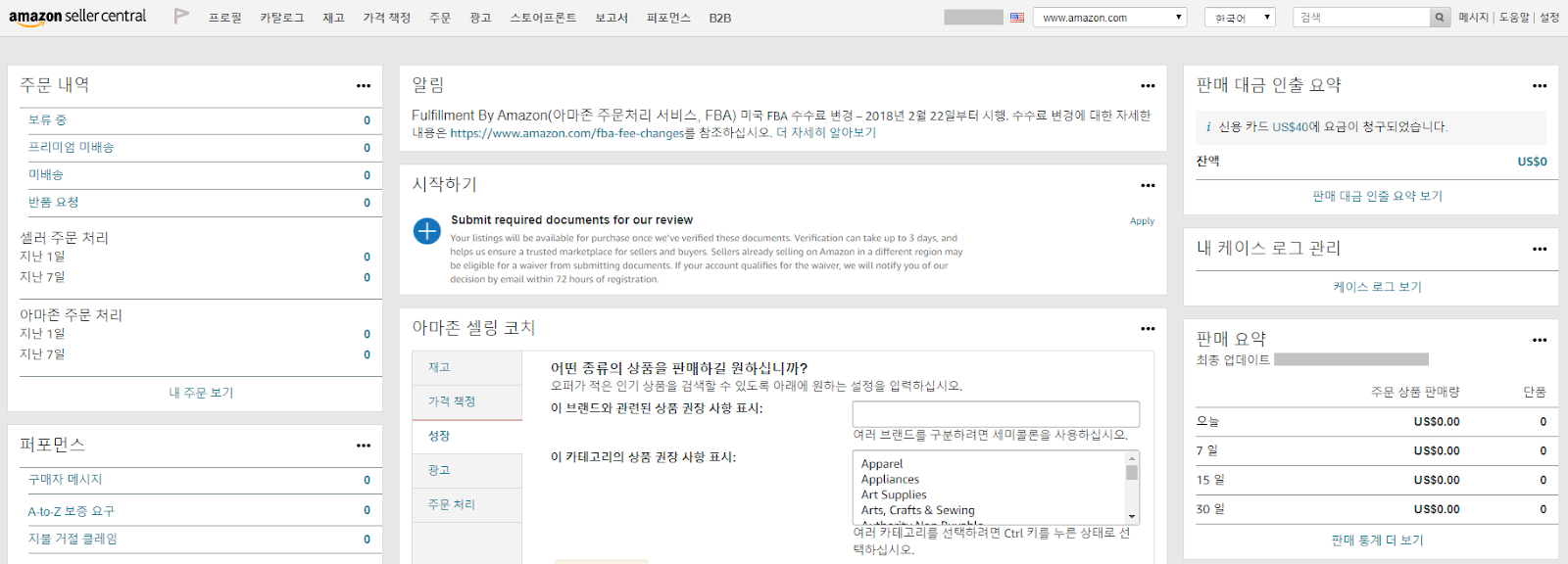This screenshot has height=564, width=1568.
Task: Click the 더 자세히 알아보기 link
Action: coord(826,132)
